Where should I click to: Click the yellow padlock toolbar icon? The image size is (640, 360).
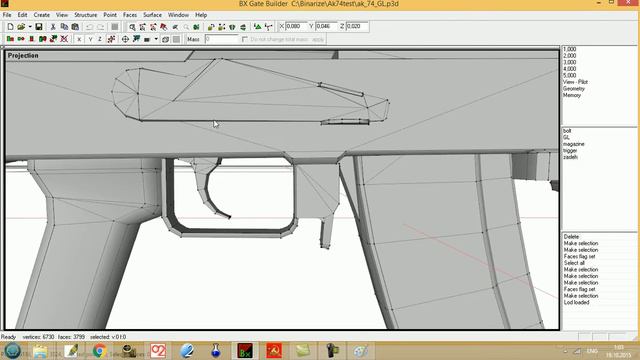(211, 27)
